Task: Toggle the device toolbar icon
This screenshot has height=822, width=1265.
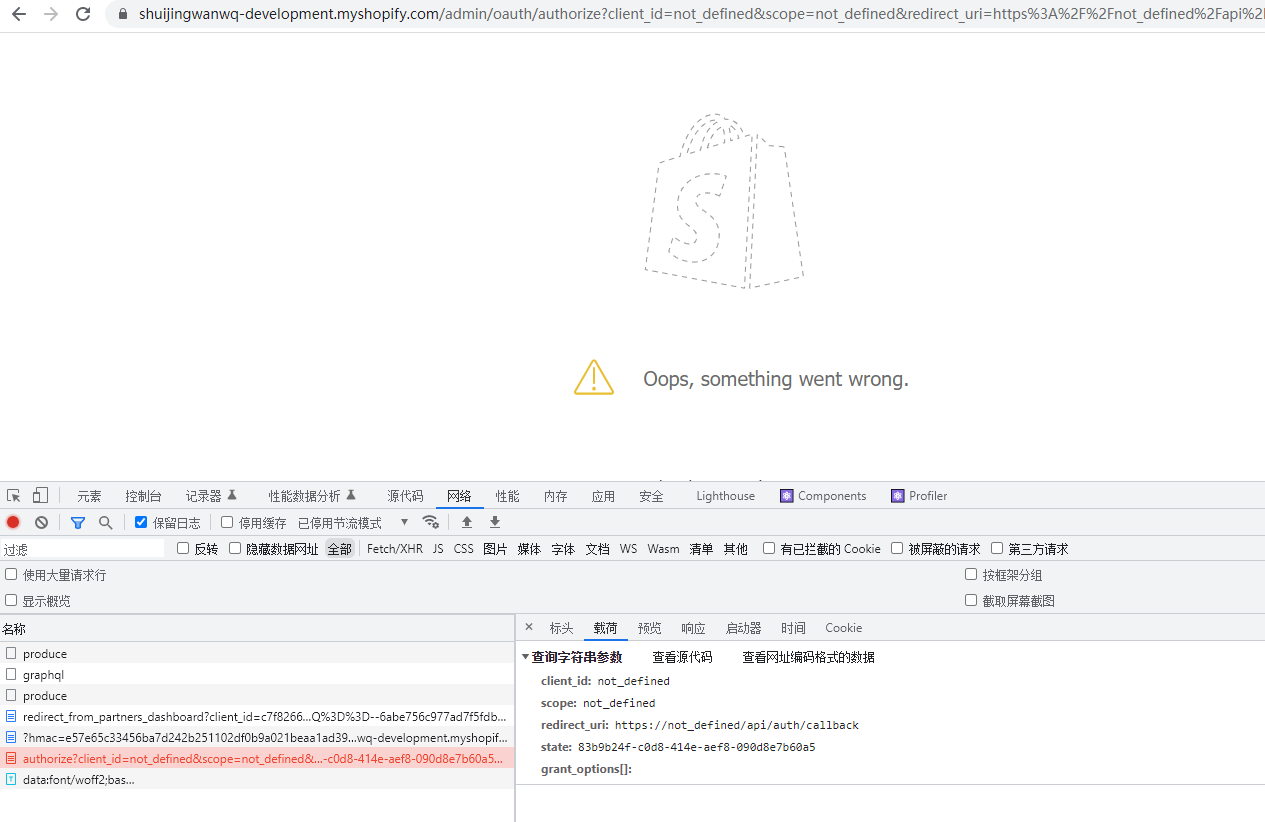Action: 40,496
